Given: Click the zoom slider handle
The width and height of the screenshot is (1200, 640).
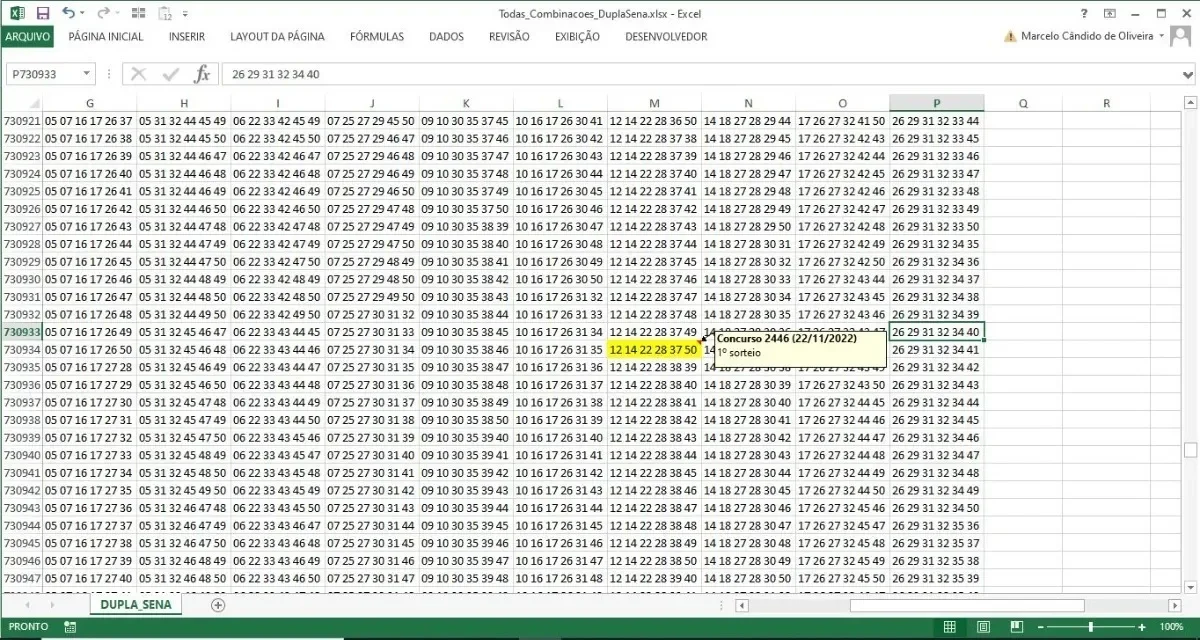Looking at the screenshot, I should click(x=1090, y=627).
